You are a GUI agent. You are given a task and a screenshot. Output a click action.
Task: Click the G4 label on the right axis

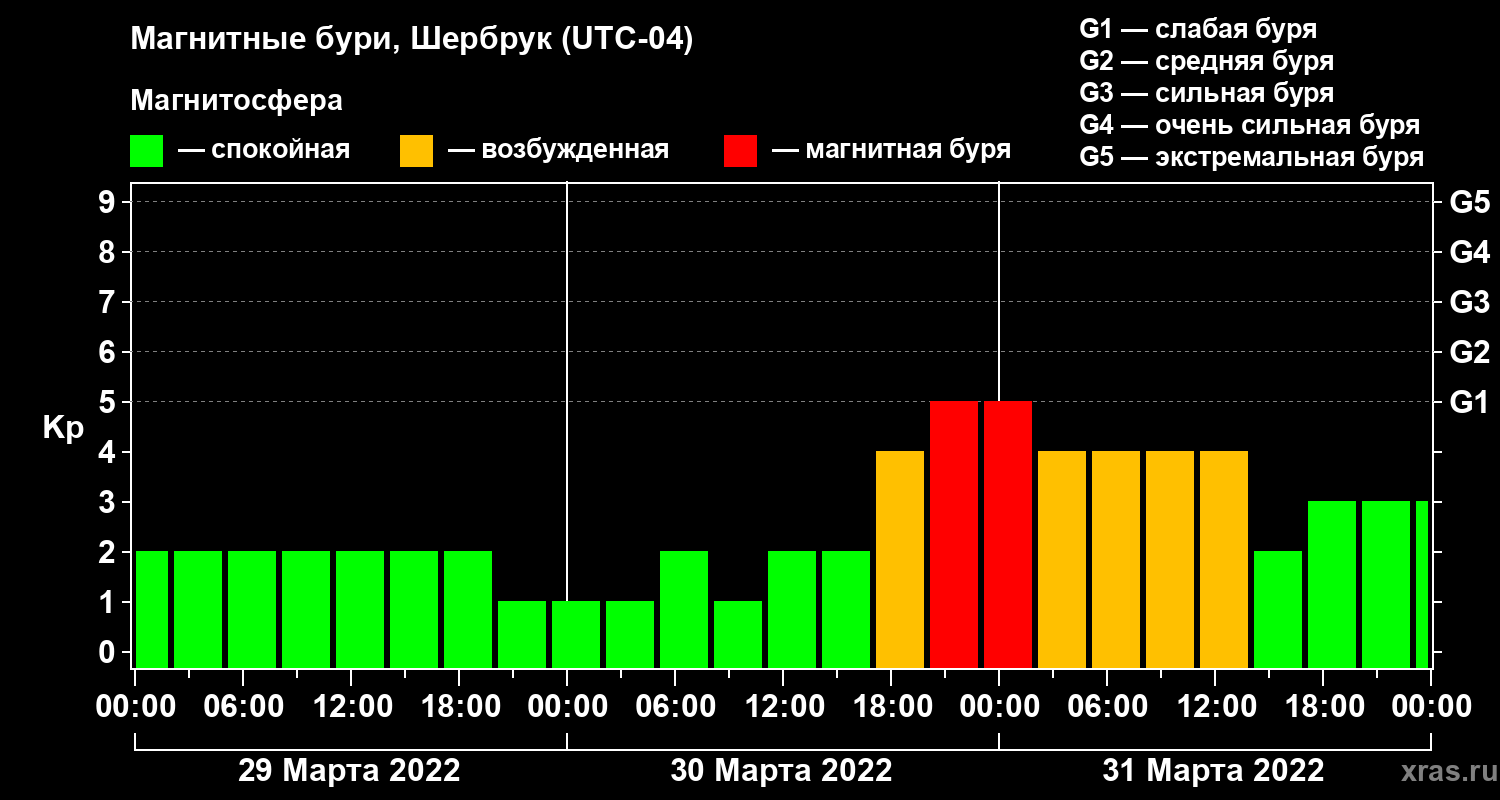[1469, 252]
